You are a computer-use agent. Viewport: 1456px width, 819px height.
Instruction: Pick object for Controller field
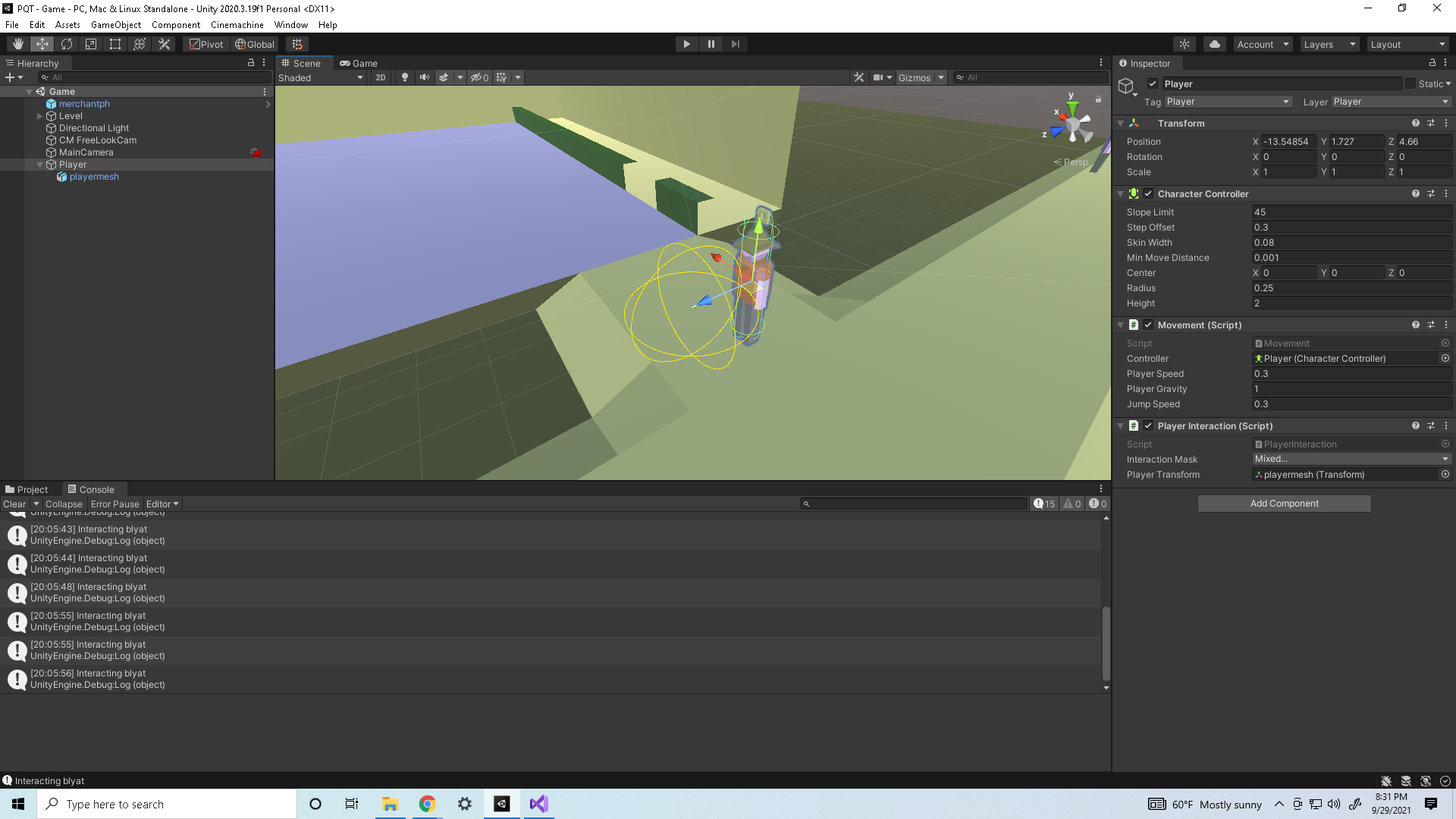[x=1445, y=359]
